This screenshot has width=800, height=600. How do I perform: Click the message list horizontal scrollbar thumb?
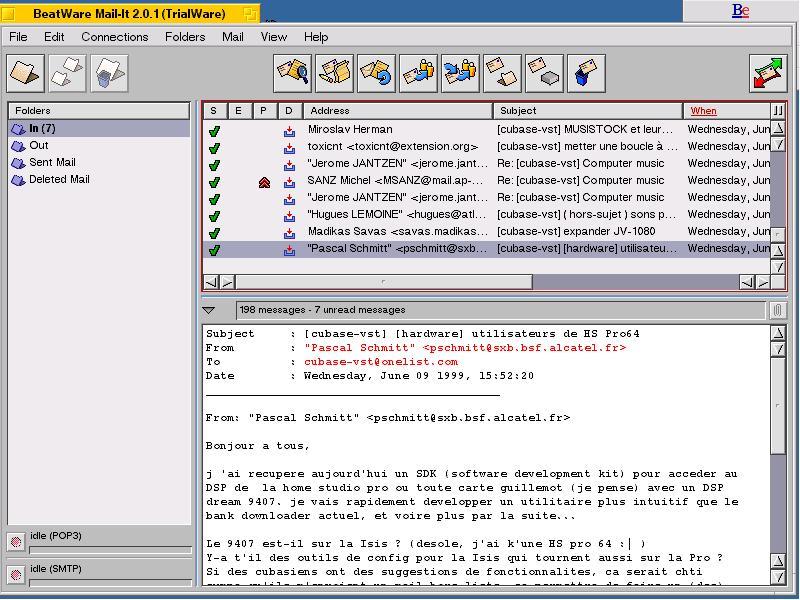tap(384, 282)
